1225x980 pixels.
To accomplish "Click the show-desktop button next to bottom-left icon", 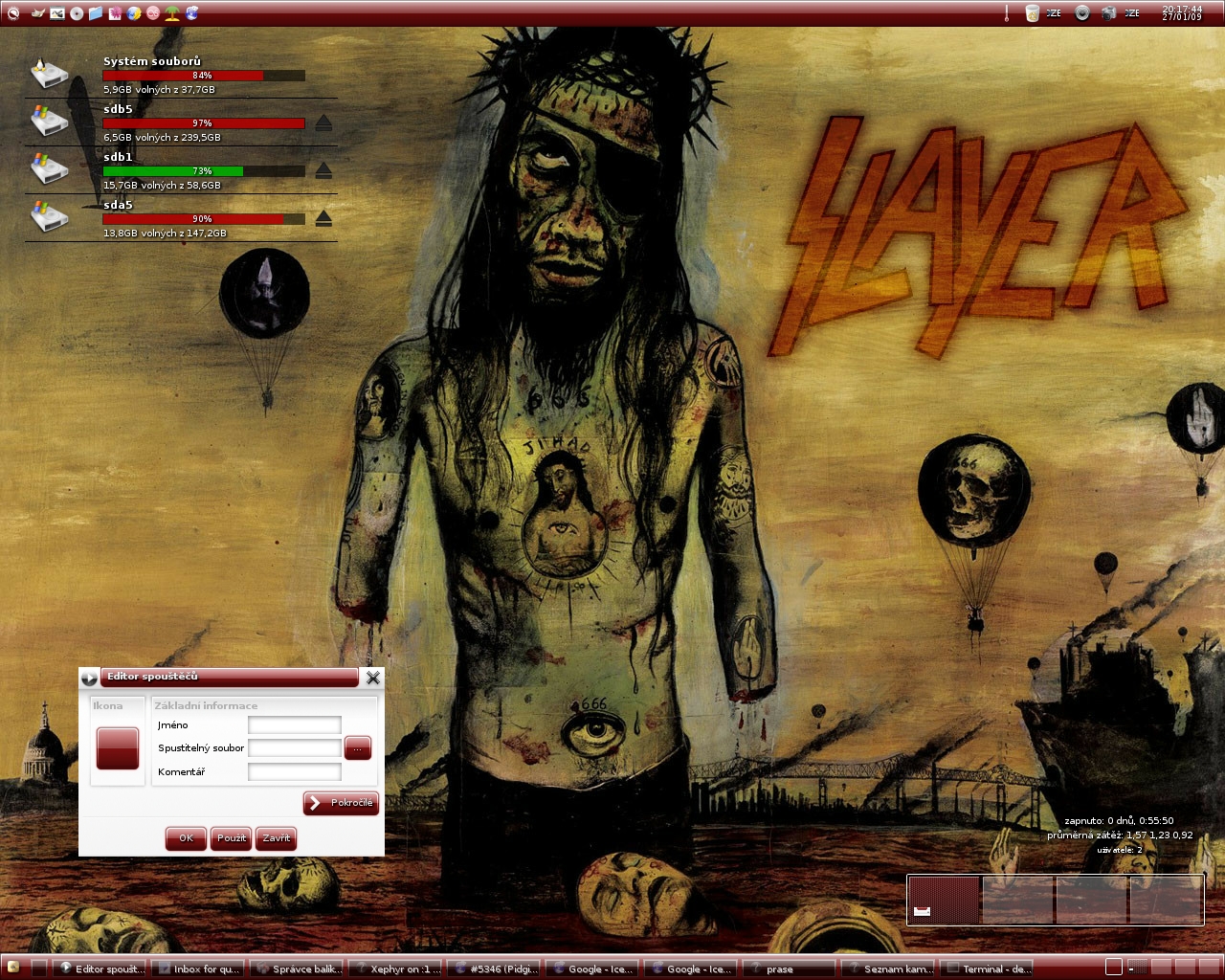I will 38,969.
